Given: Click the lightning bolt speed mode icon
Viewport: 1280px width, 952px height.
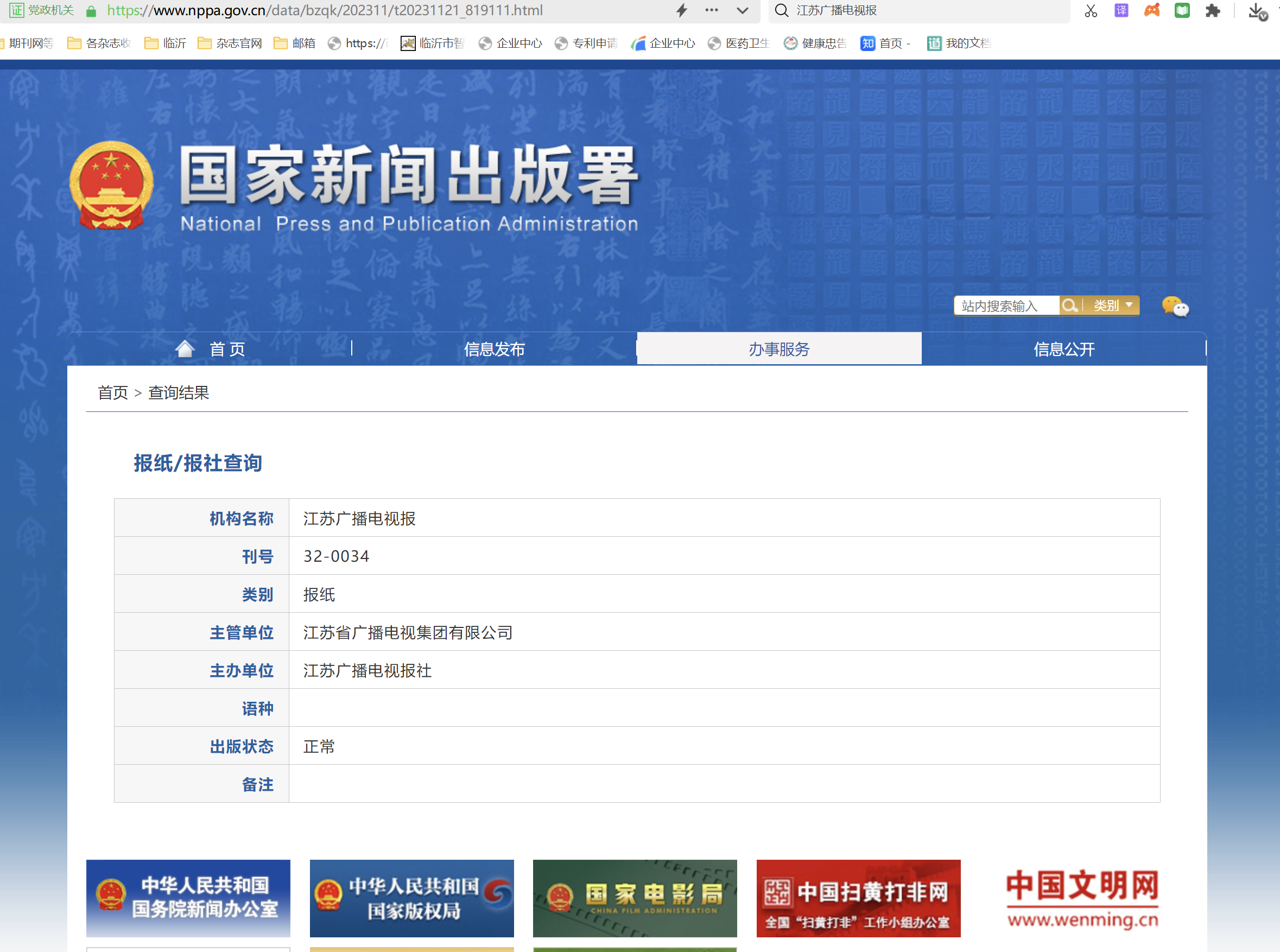Looking at the screenshot, I should pyautogui.click(x=682, y=10).
